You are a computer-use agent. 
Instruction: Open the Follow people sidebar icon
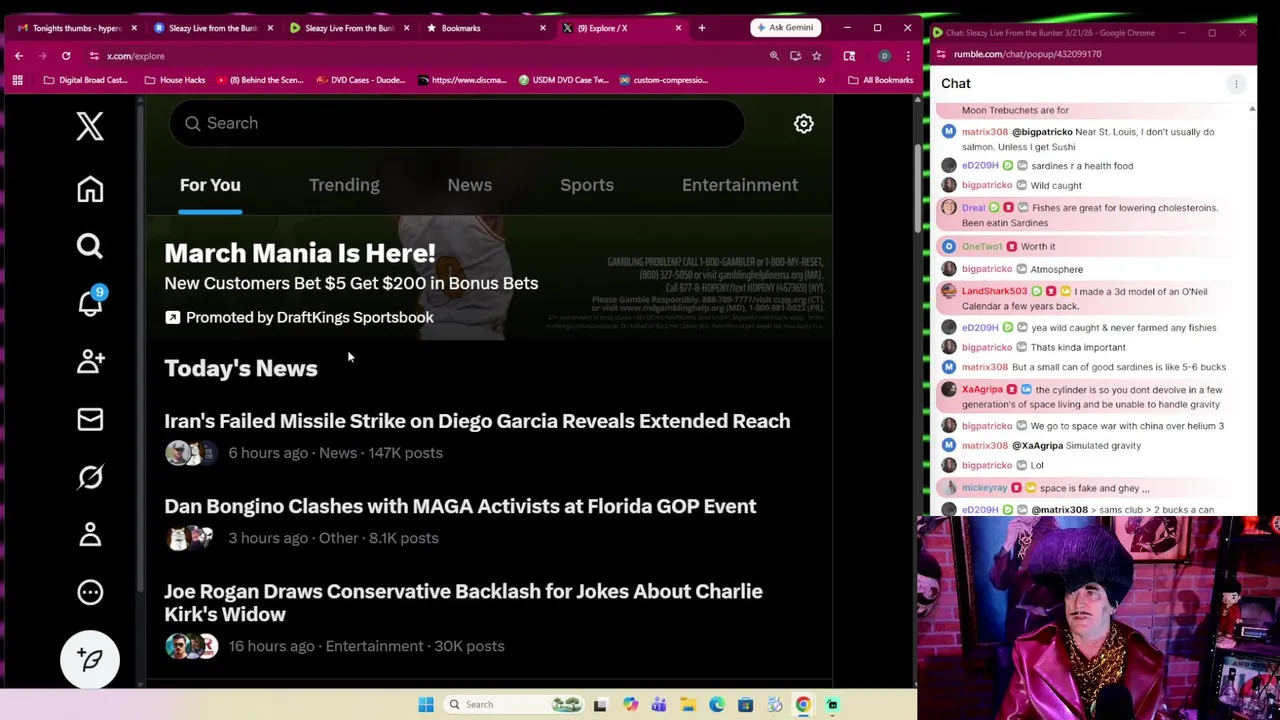(x=90, y=361)
